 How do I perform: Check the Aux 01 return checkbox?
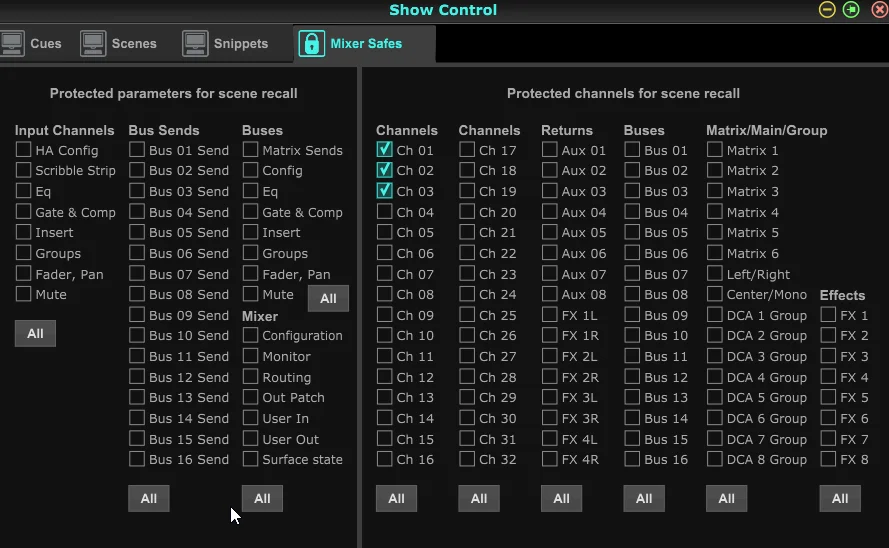click(x=549, y=150)
